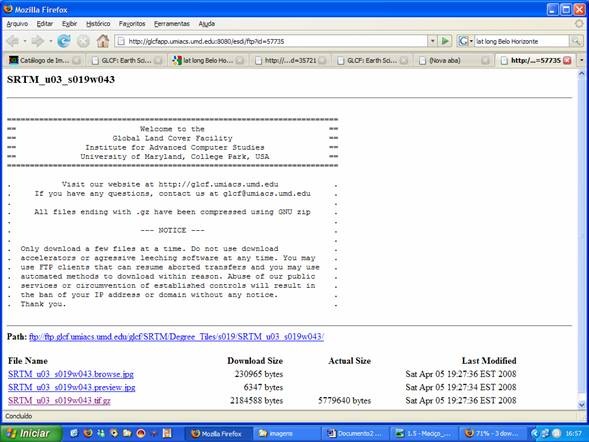
Task: Click the Download Size column header
Action: click(255, 361)
